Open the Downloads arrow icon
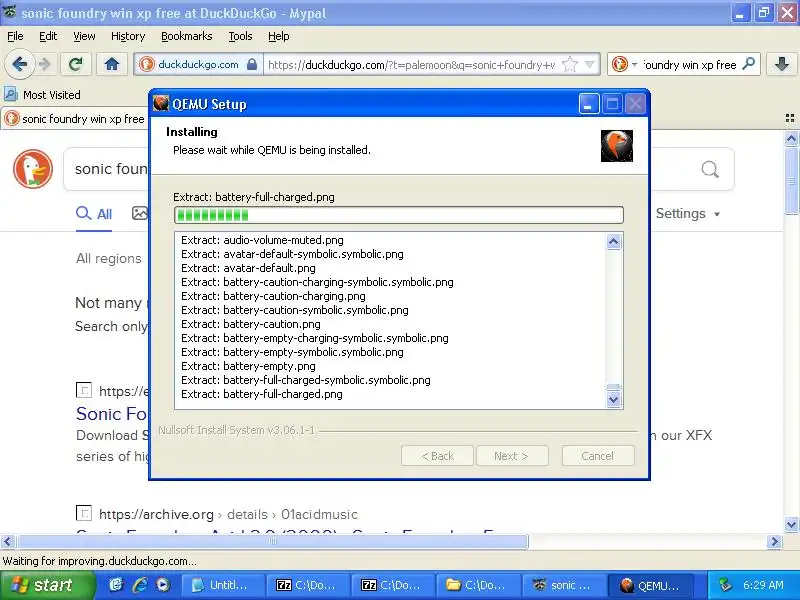Image resolution: width=800 pixels, height=600 pixels. coord(782,64)
